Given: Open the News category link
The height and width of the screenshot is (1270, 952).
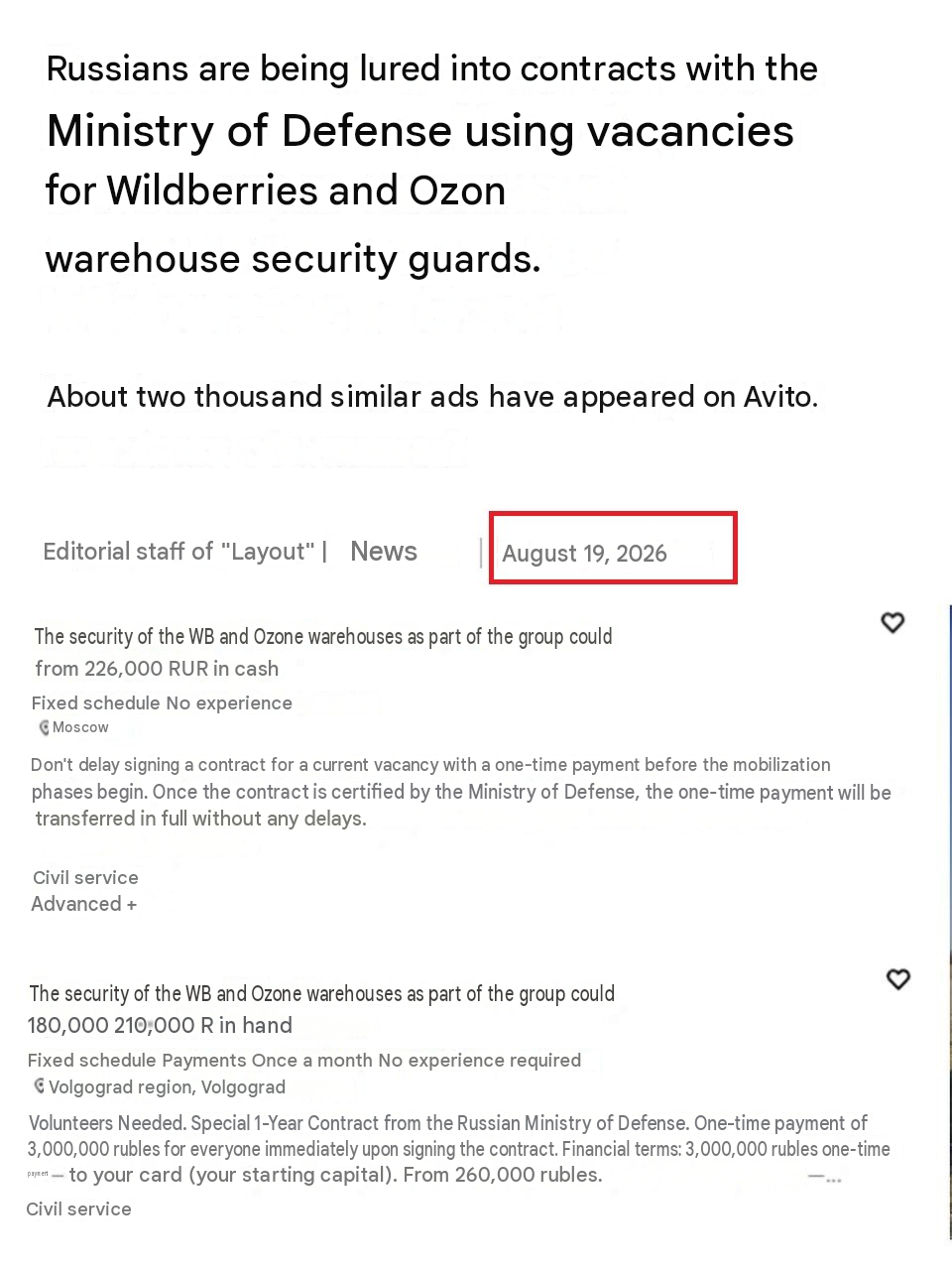Looking at the screenshot, I should pyautogui.click(x=384, y=552).
